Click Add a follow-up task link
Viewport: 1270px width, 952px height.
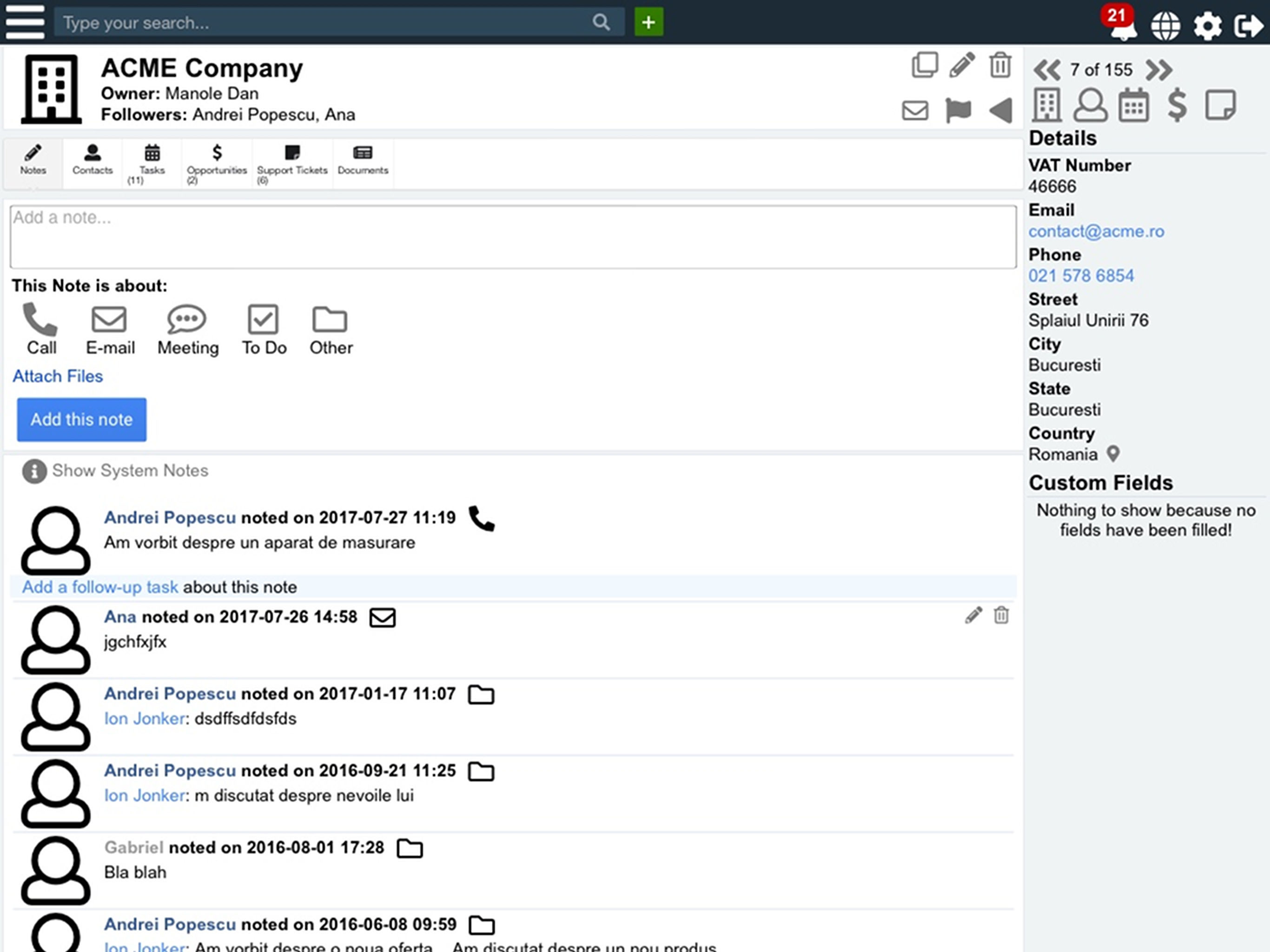[100, 587]
